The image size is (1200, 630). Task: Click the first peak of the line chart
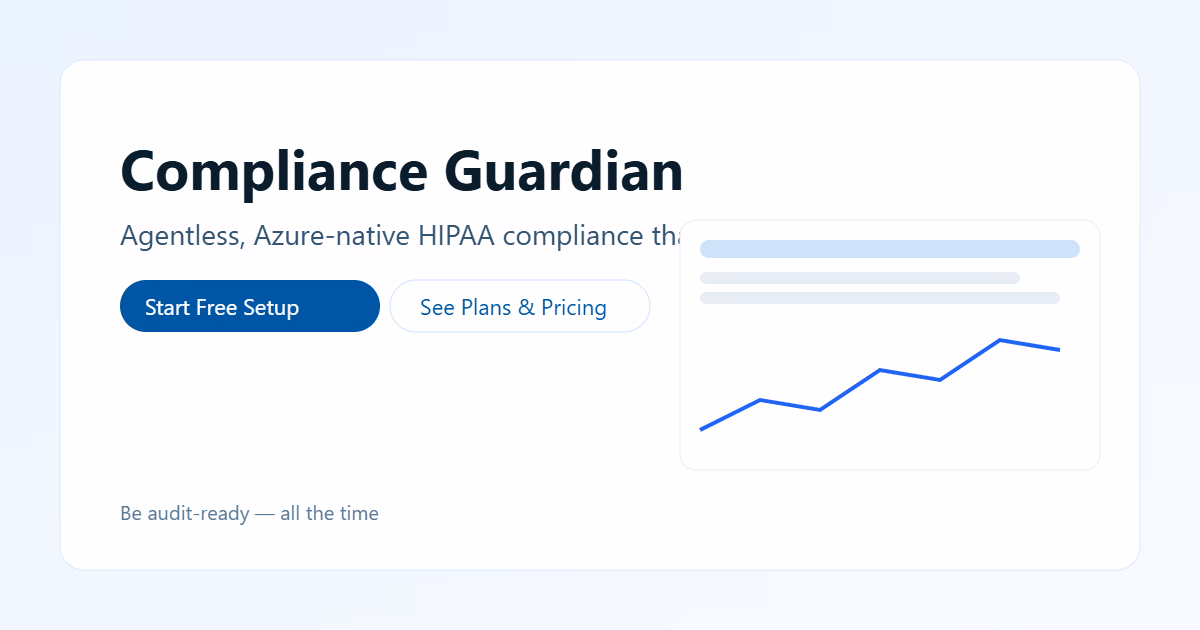[x=760, y=400]
